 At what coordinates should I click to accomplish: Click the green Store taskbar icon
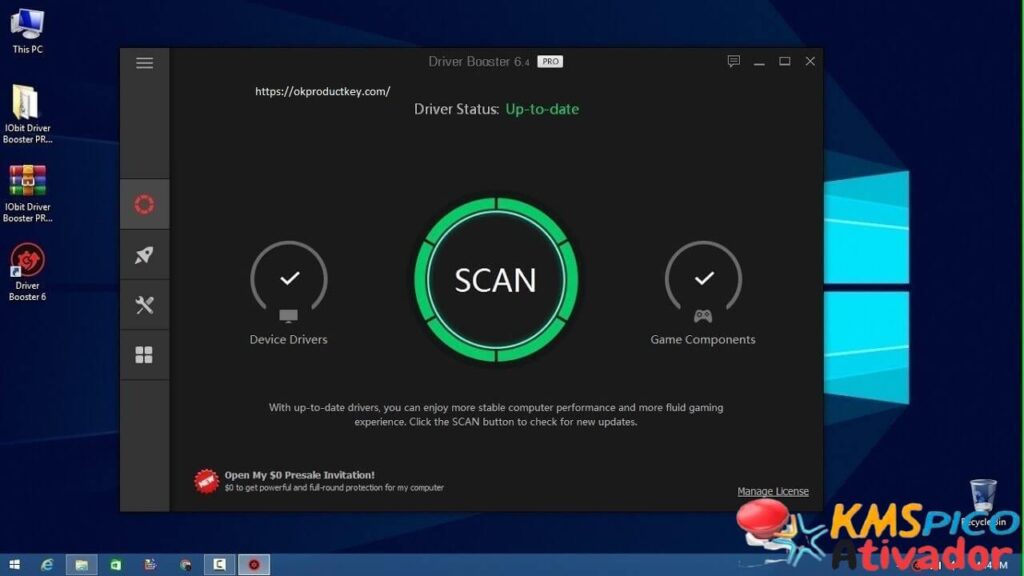116,564
